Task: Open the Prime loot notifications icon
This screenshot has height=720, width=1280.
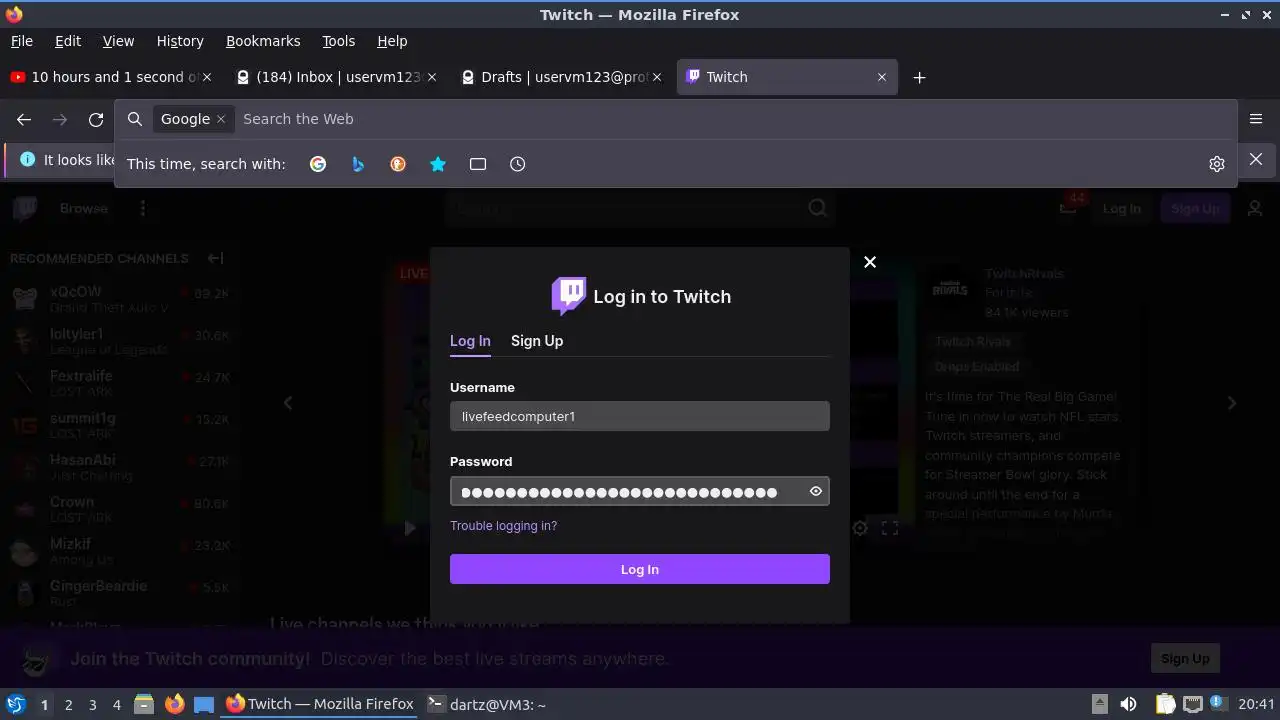Action: pyautogui.click(x=1070, y=206)
